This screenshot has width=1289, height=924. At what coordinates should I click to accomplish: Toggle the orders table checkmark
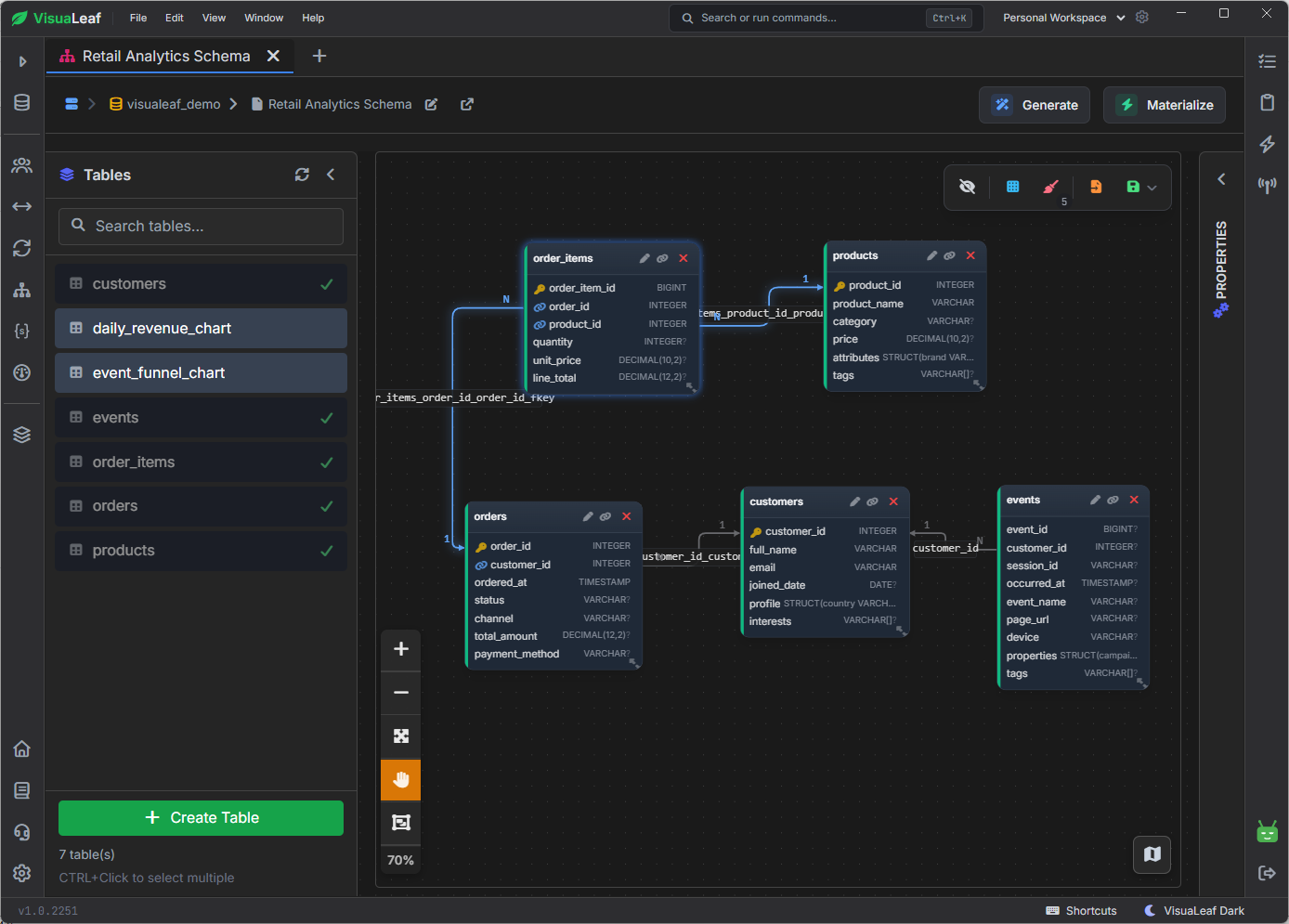[327, 506]
